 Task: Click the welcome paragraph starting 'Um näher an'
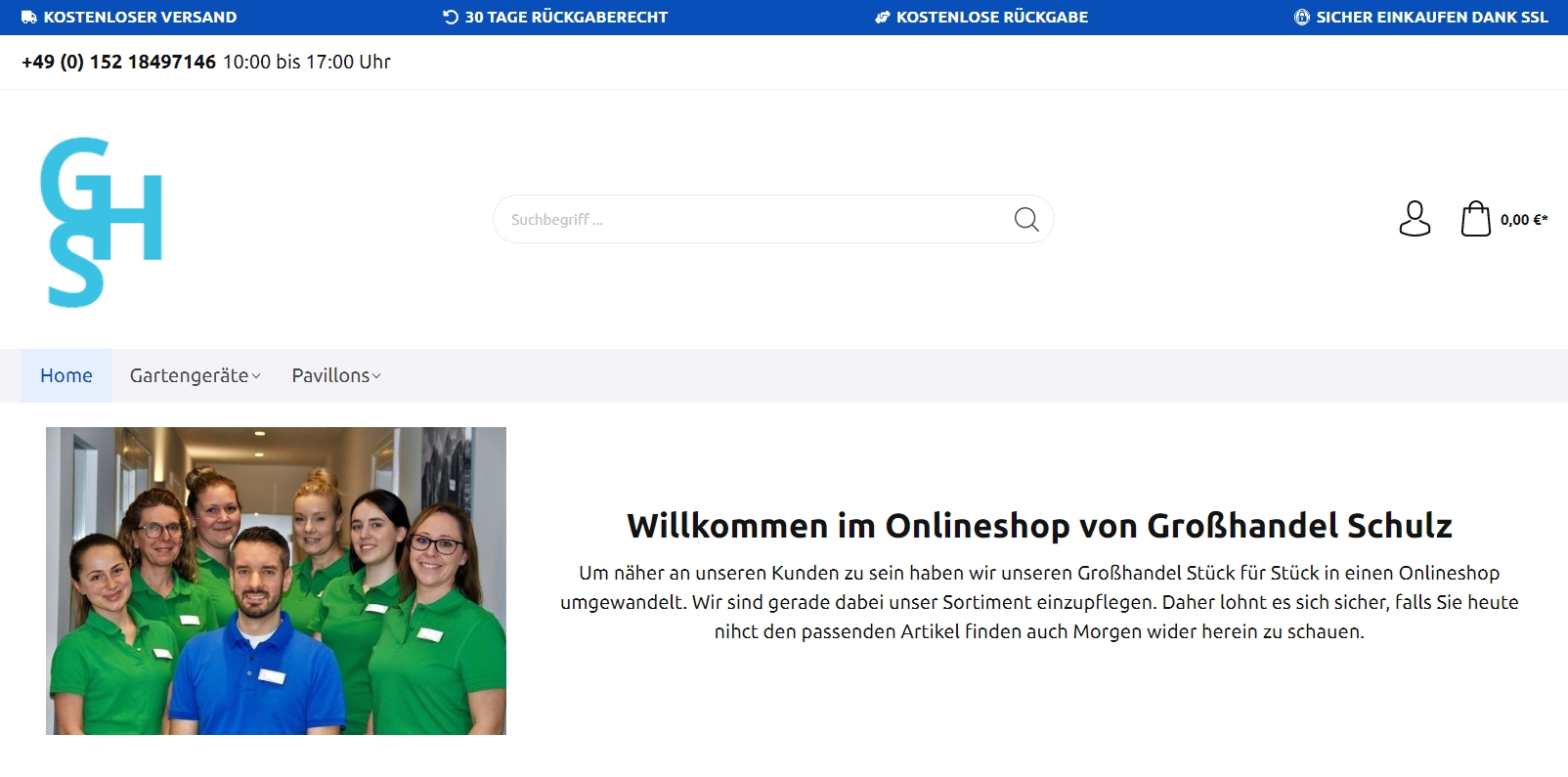tap(1039, 602)
